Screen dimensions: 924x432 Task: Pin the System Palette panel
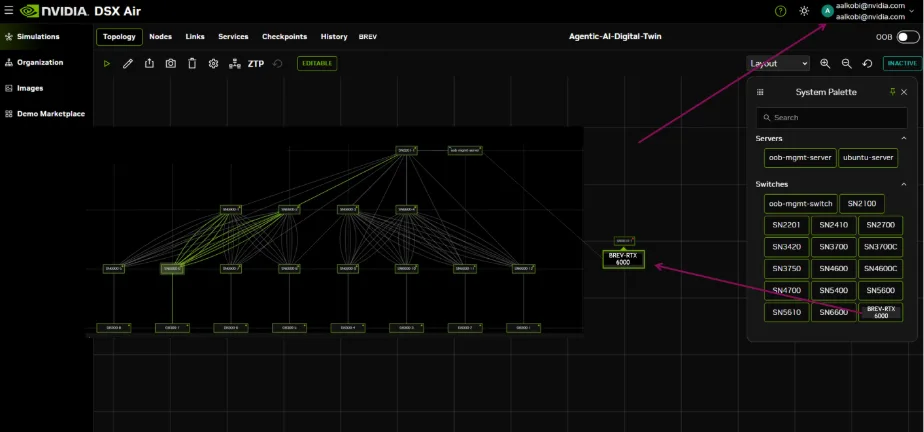click(x=892, y=92)
